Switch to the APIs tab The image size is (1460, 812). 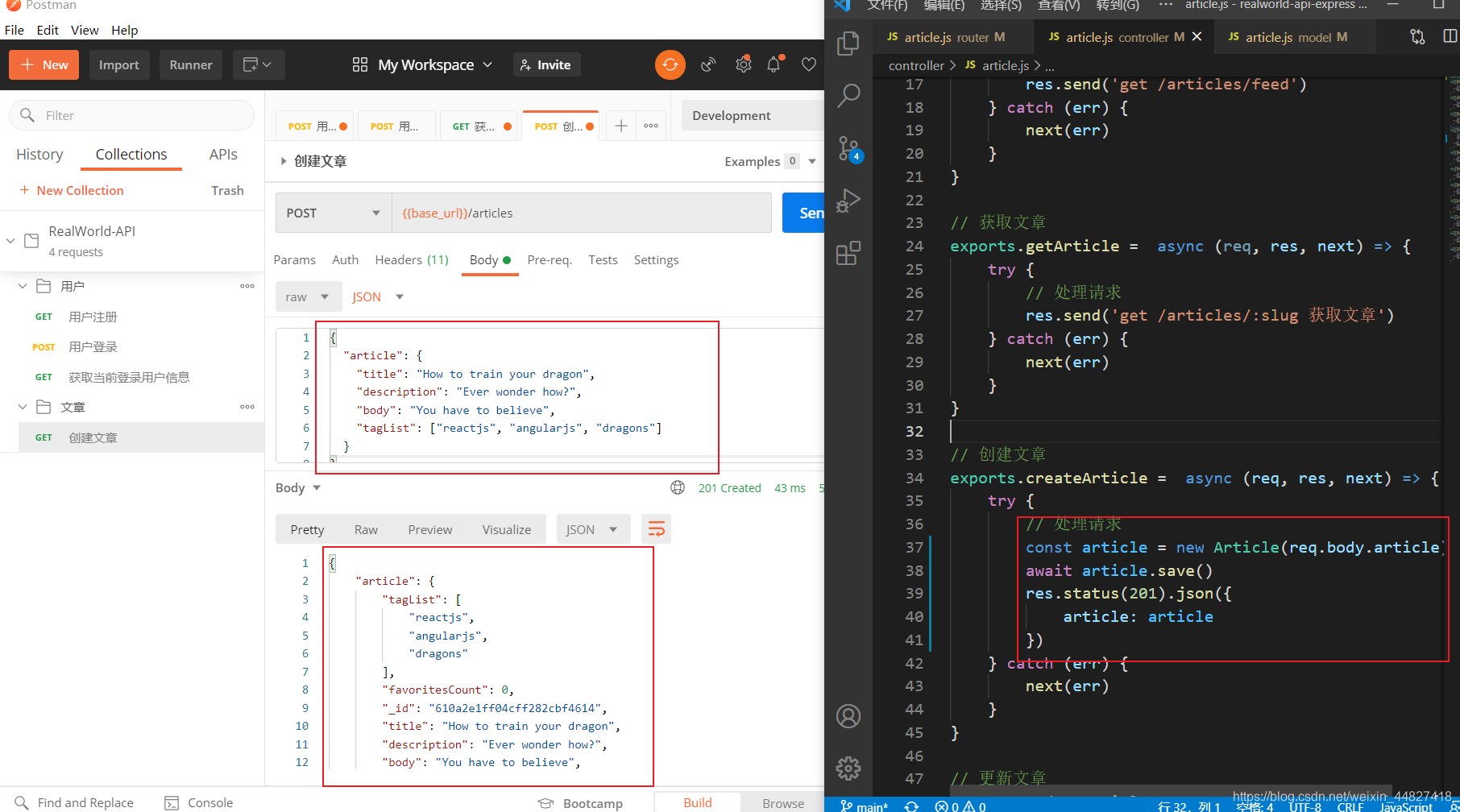click(223, 154)
